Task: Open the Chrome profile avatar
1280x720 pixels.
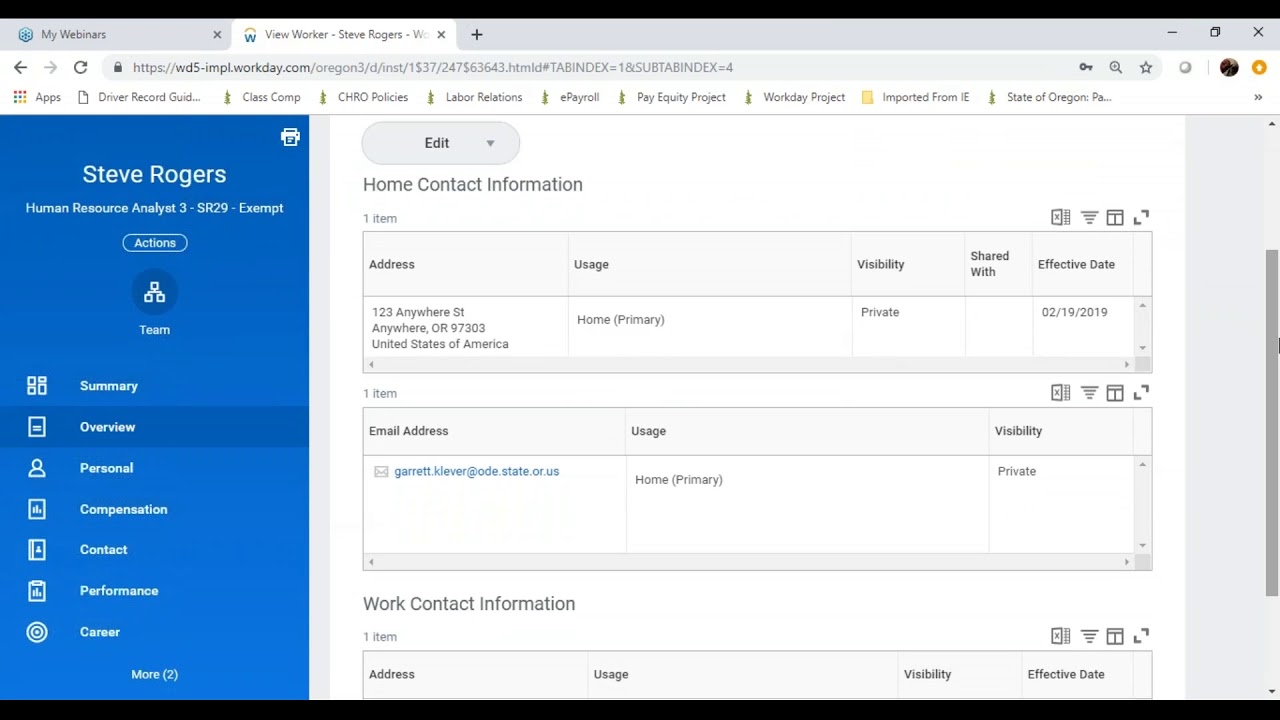Action: [1229, 67]
